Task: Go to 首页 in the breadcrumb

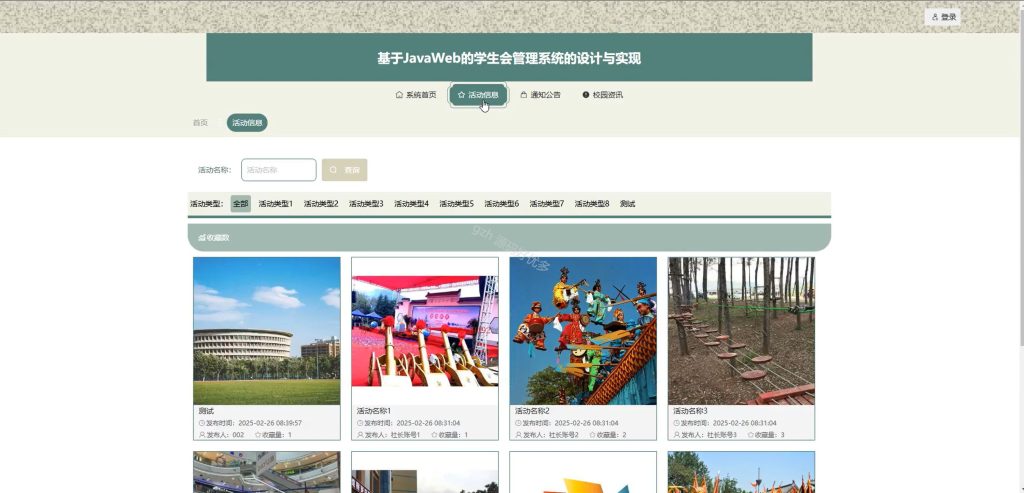Action: point(200,123)
